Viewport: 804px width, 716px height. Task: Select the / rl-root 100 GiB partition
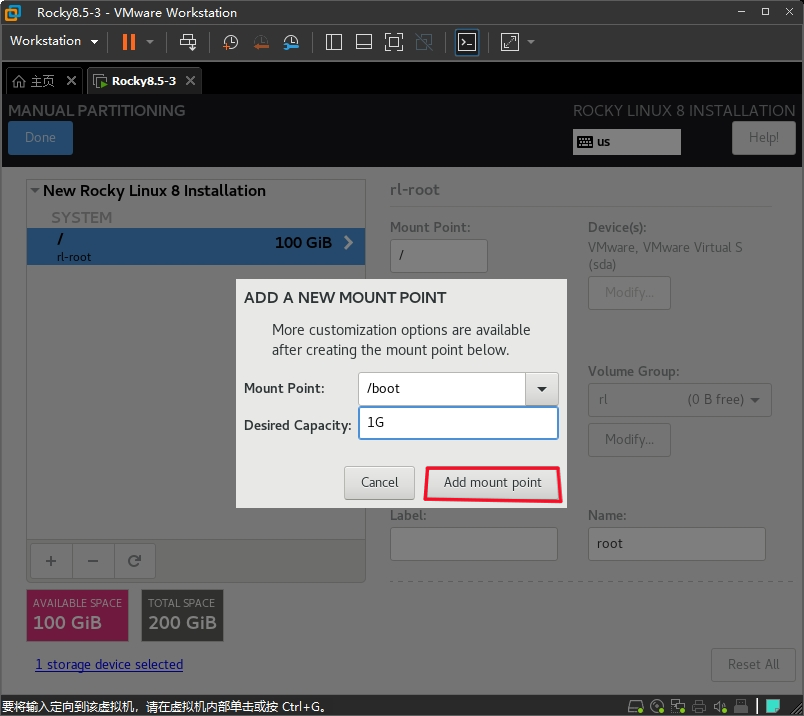pos(196,246)
